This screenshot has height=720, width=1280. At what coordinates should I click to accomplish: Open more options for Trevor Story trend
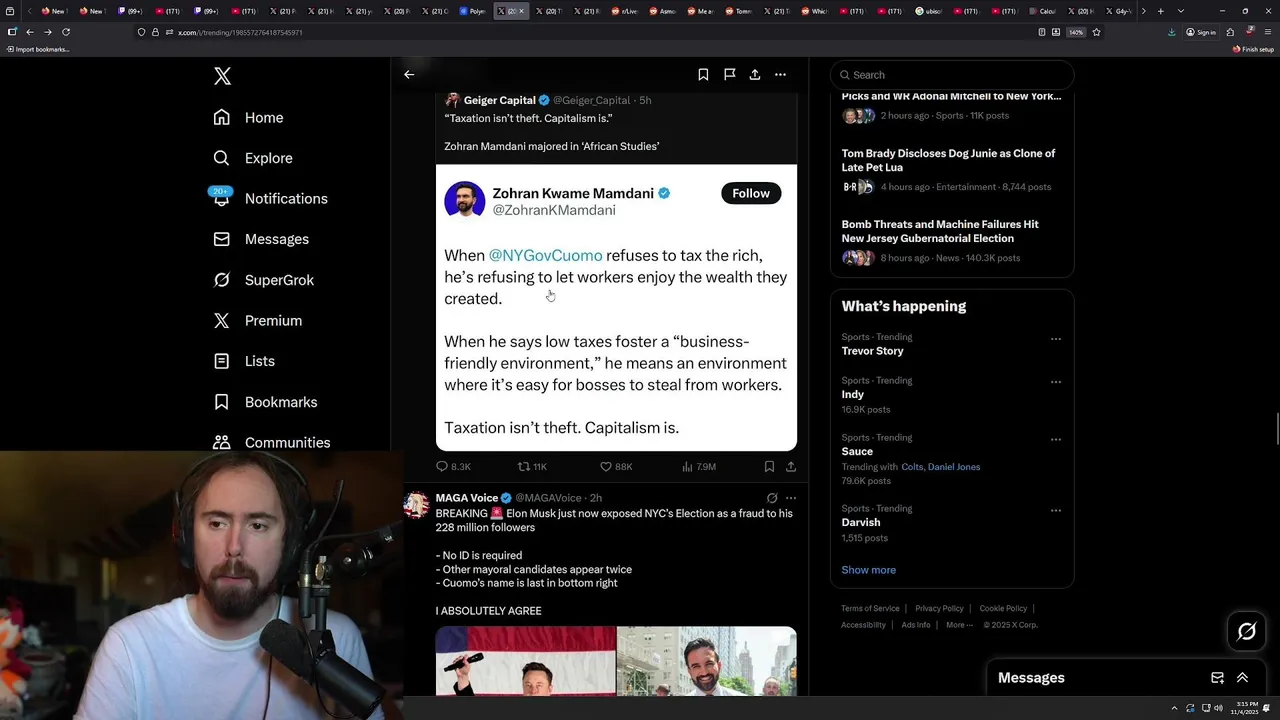(x=1055, y=339)
